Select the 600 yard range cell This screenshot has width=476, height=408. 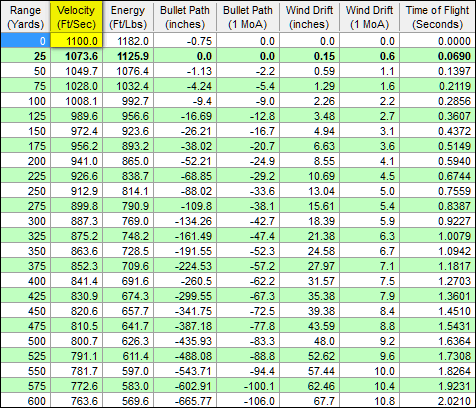(x=25, y=400)
